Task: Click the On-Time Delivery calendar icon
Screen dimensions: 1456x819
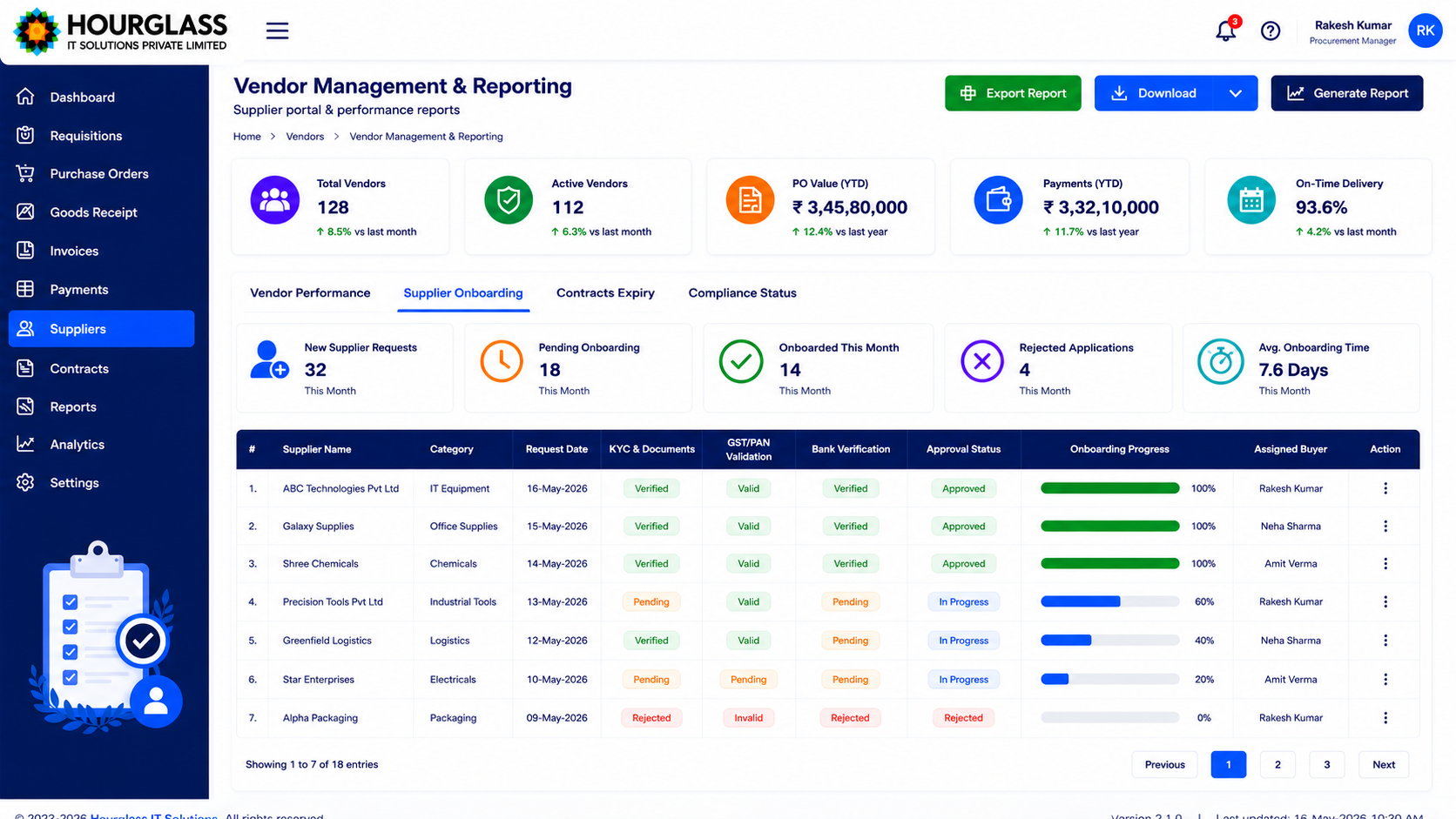Action: [1251, 200]
